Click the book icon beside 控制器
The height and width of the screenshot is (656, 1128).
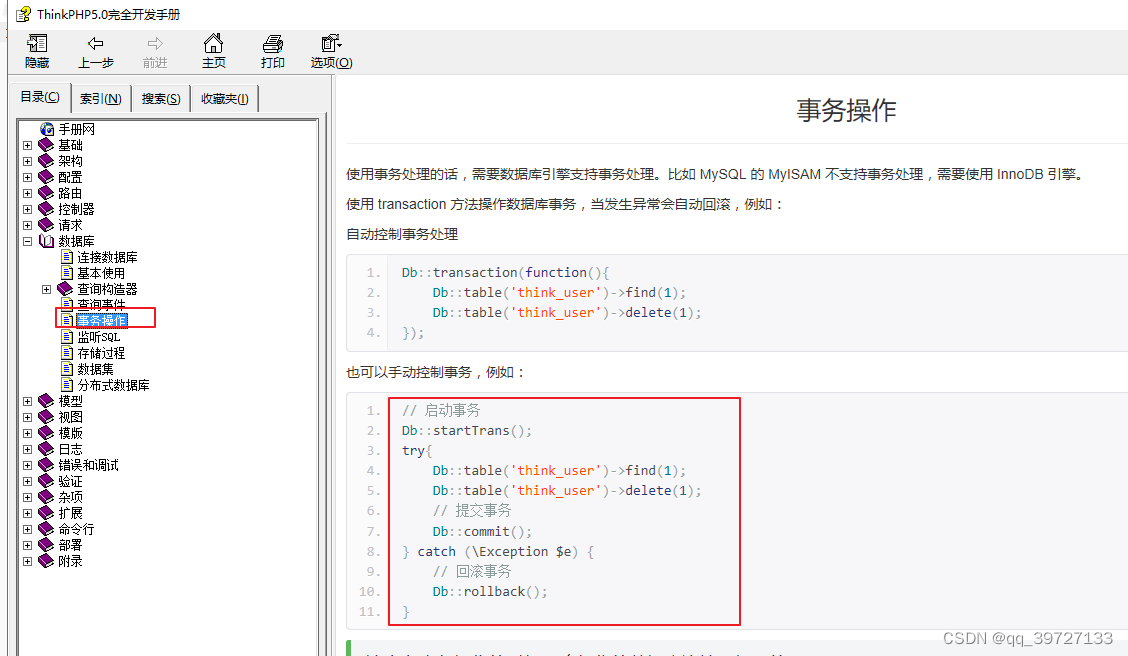tap(46, 209)
